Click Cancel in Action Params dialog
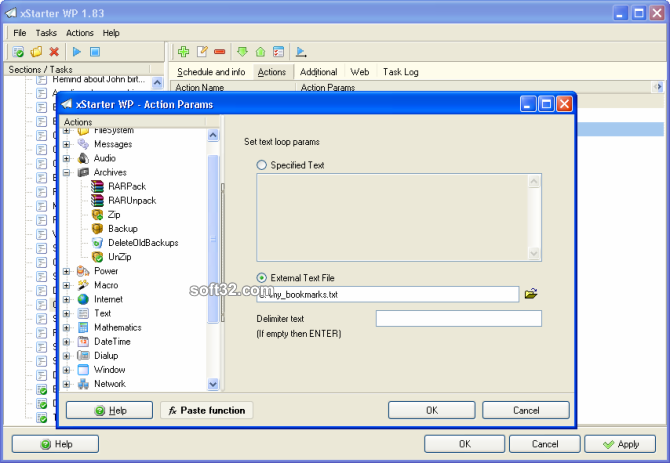 (x=526, y=410)
